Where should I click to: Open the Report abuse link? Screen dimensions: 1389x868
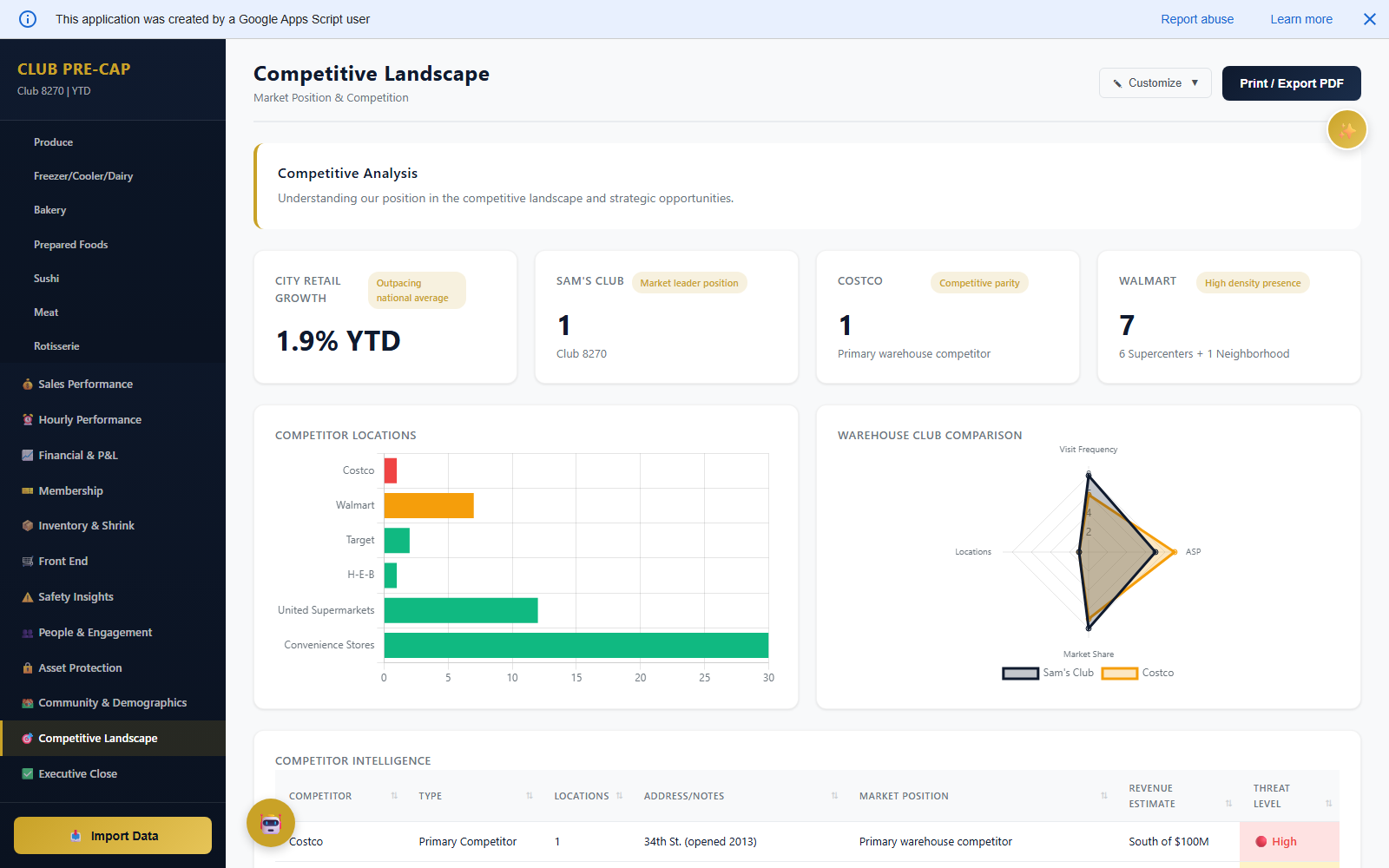1196,19
